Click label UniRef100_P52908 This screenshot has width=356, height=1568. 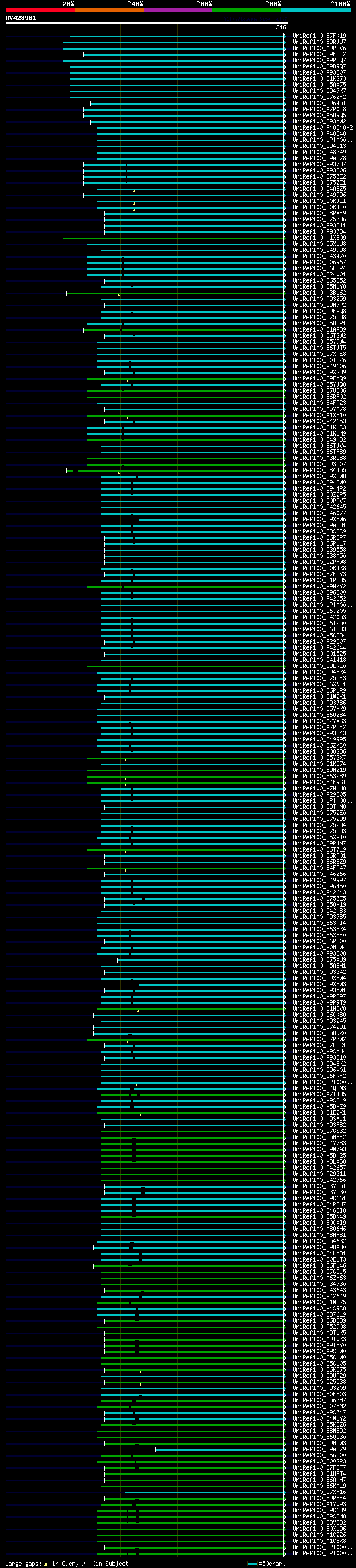(x=319, y=1327)
